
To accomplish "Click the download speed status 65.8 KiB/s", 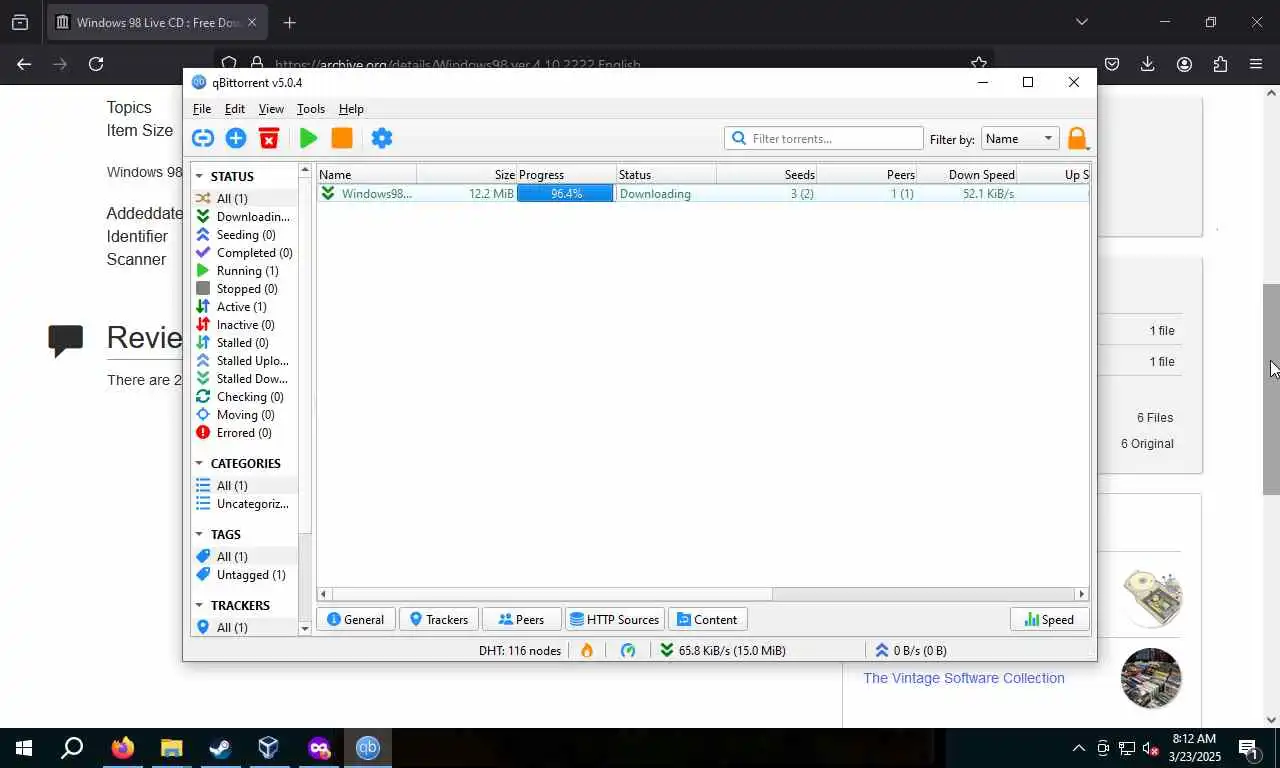I will [723, 650].
